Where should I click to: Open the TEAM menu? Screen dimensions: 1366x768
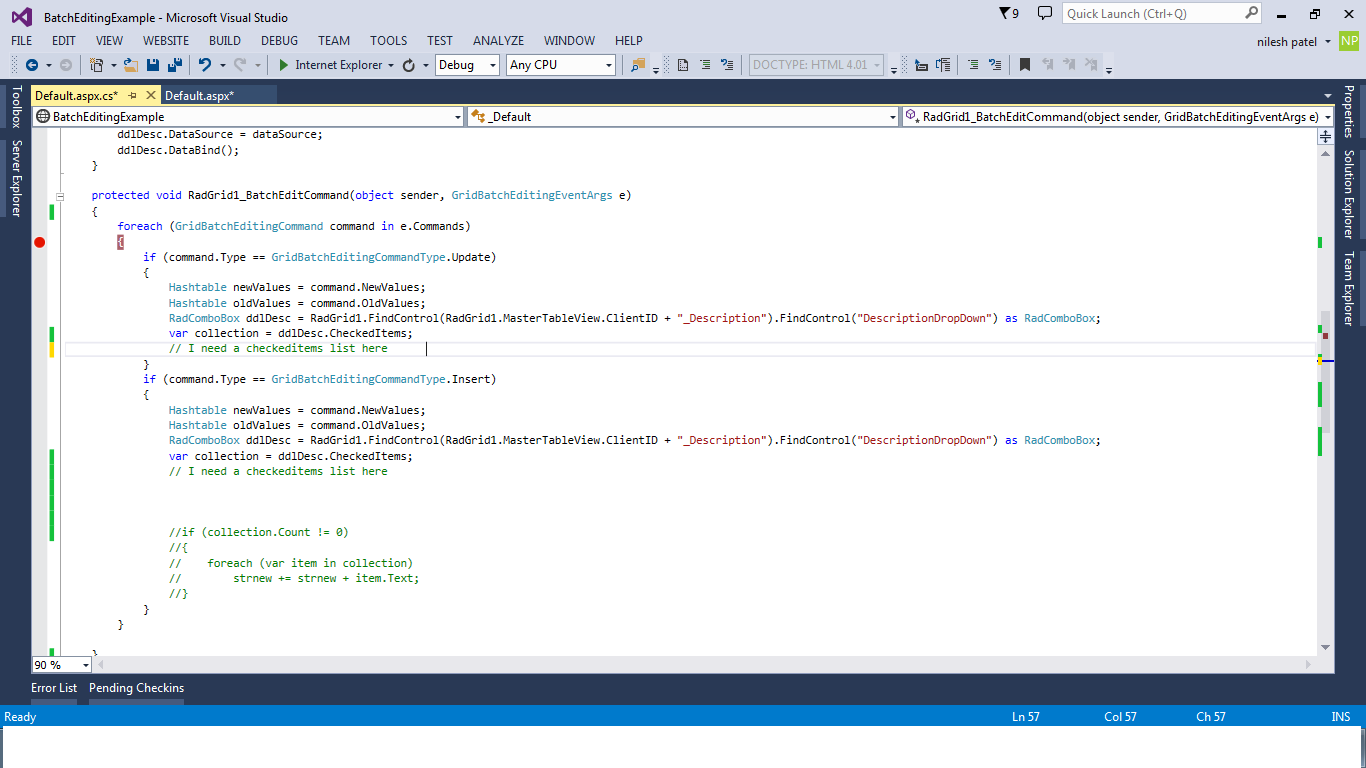click(334, 41)
